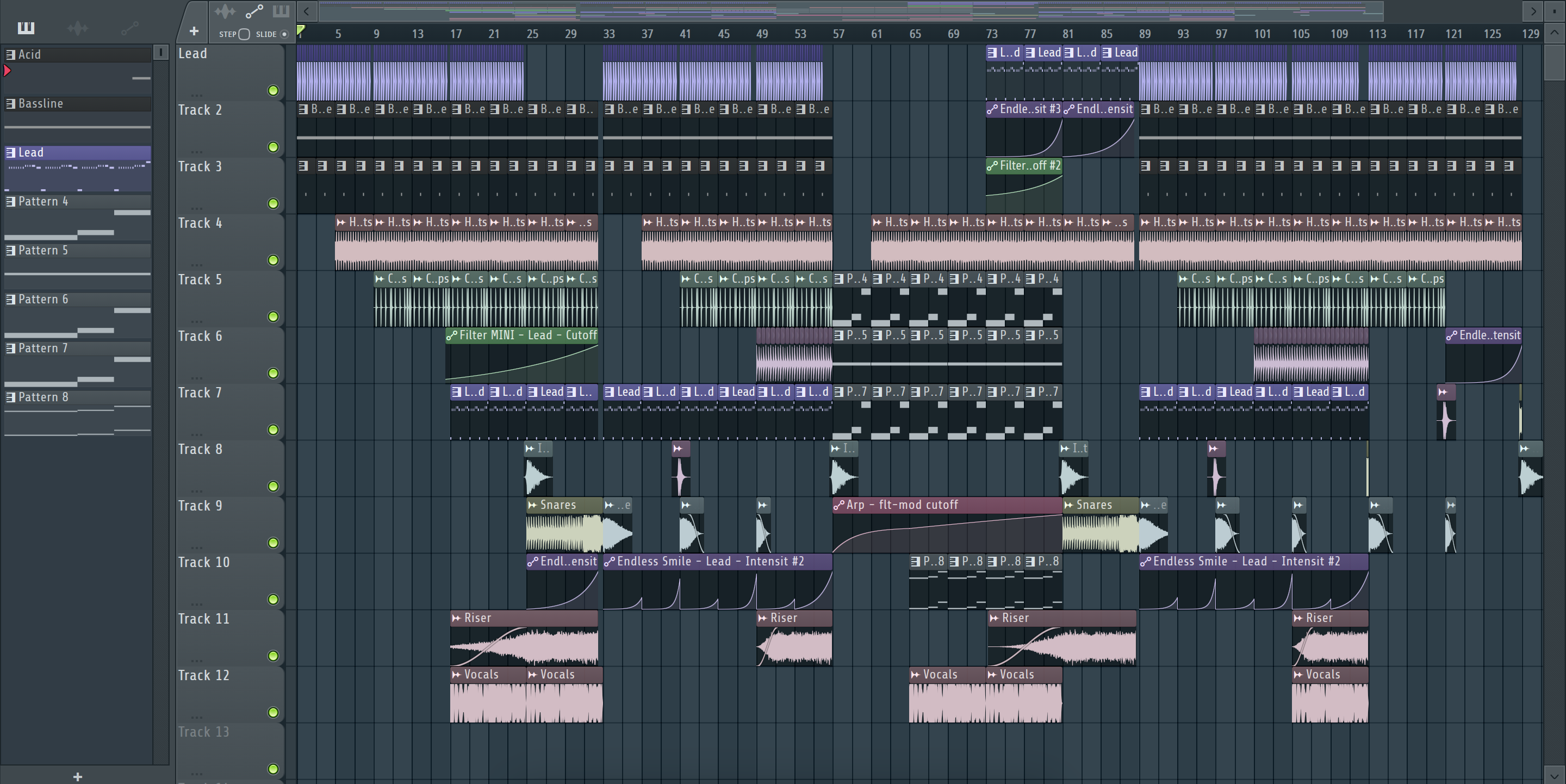This screenshot has height=784, width=1566.
Task: Jump to bar 25 on timeline ruler
Action: click(532, 34)
